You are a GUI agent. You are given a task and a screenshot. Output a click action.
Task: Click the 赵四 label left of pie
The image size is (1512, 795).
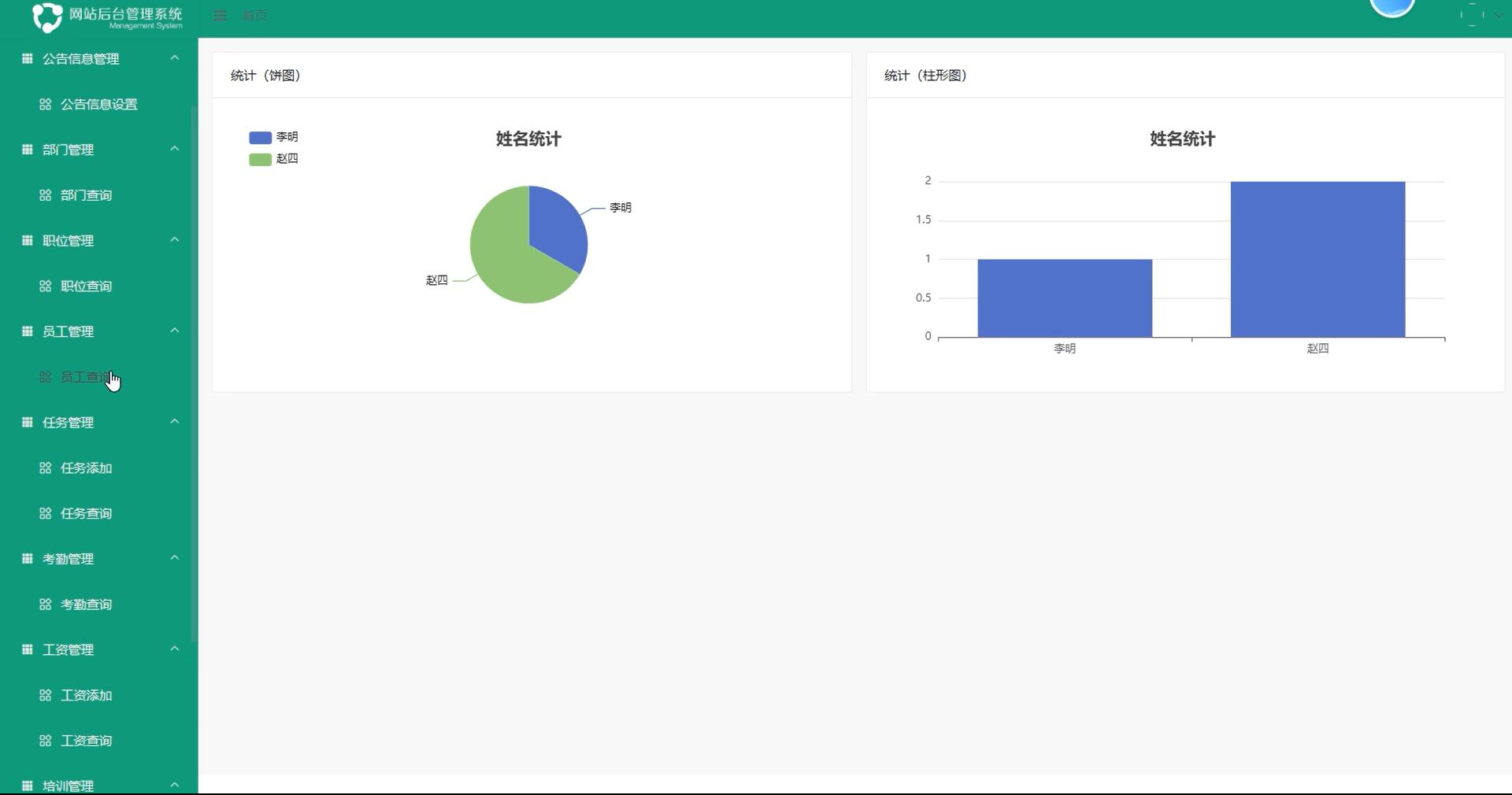436,280
